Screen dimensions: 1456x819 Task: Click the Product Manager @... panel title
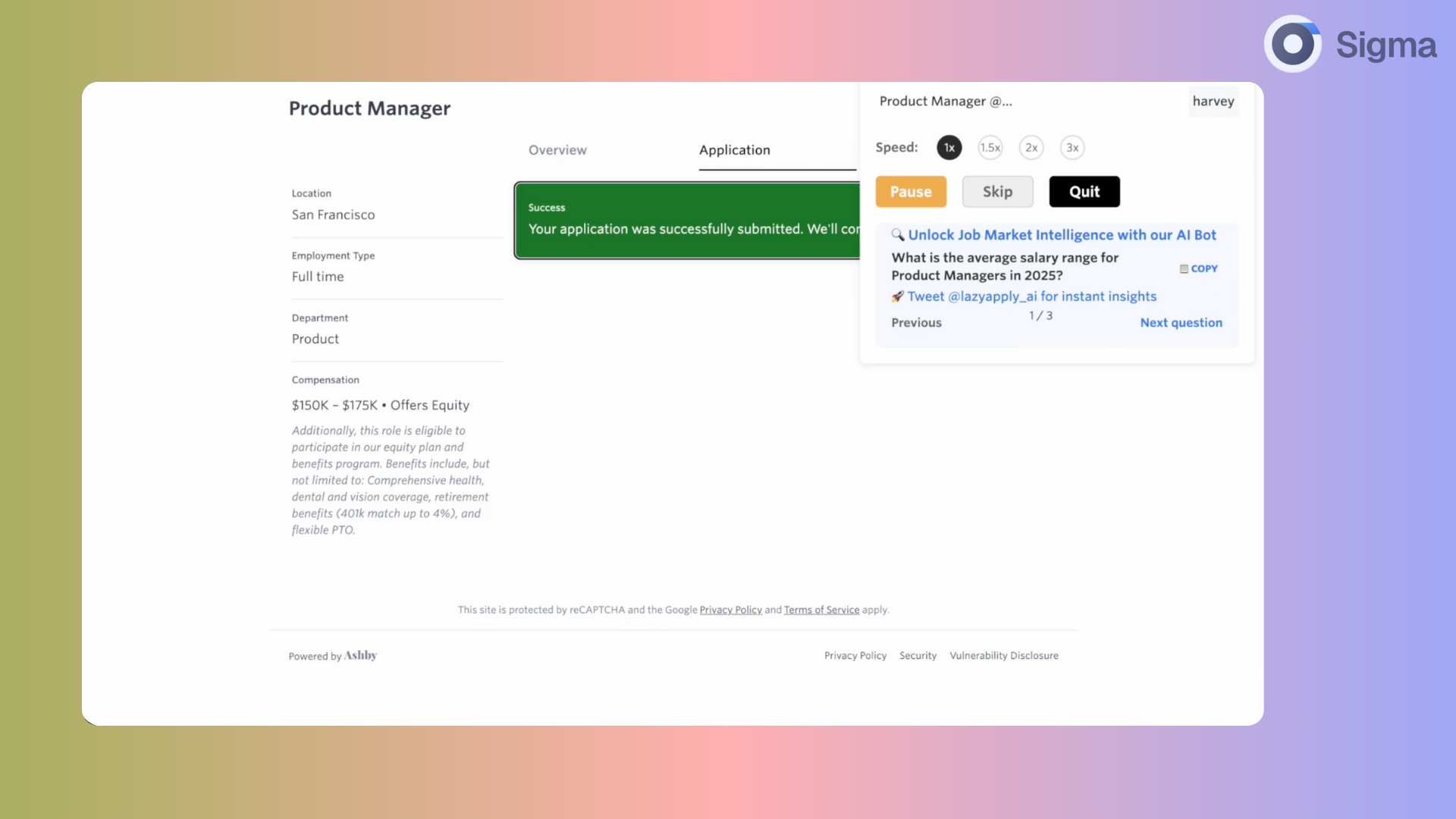(x=945, y=101)
